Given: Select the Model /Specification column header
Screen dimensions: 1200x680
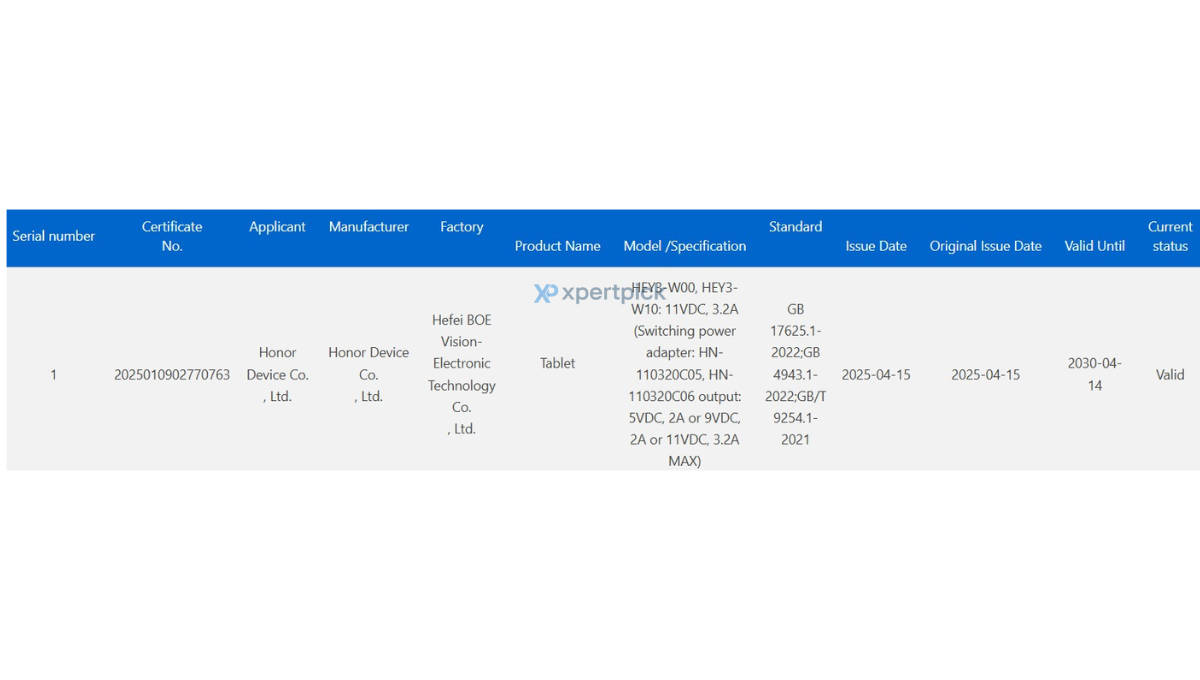Looking at the screenshot, I should click(x=685, y=246).
